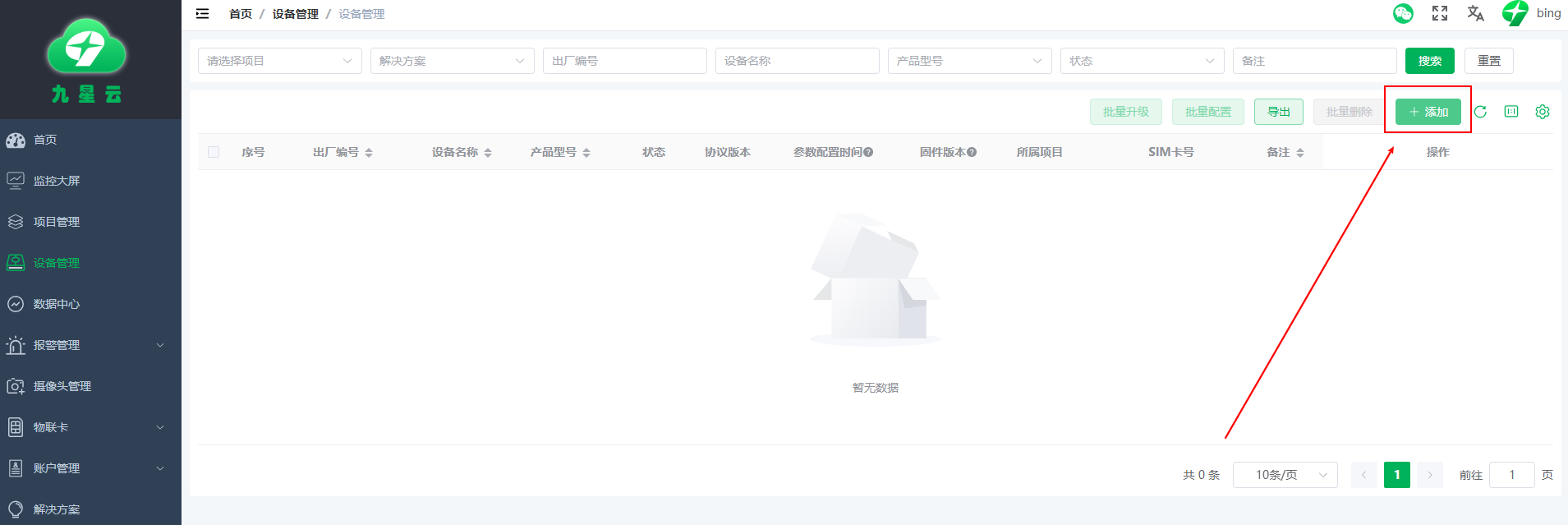The width and height of the screenshot is (1568, 525).
Task: Focus the 出厂编号 search field
Action: pos(625,61)
